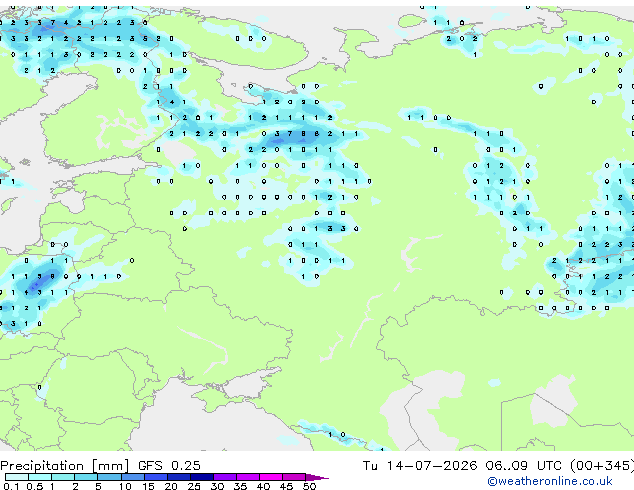Click the '06..09 UTC' time range
This screenshot has width=634, height=490.
coord(525,466)
